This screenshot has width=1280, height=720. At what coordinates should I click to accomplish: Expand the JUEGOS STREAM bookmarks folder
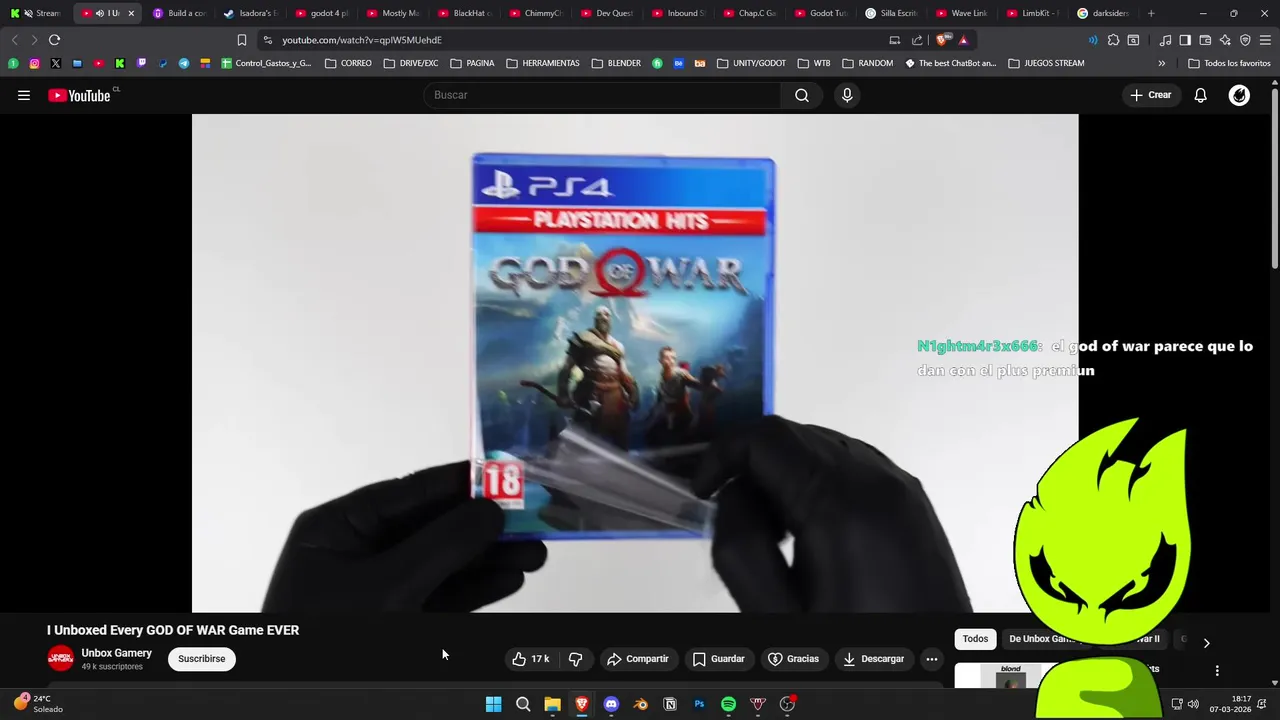pos(1046,63)
